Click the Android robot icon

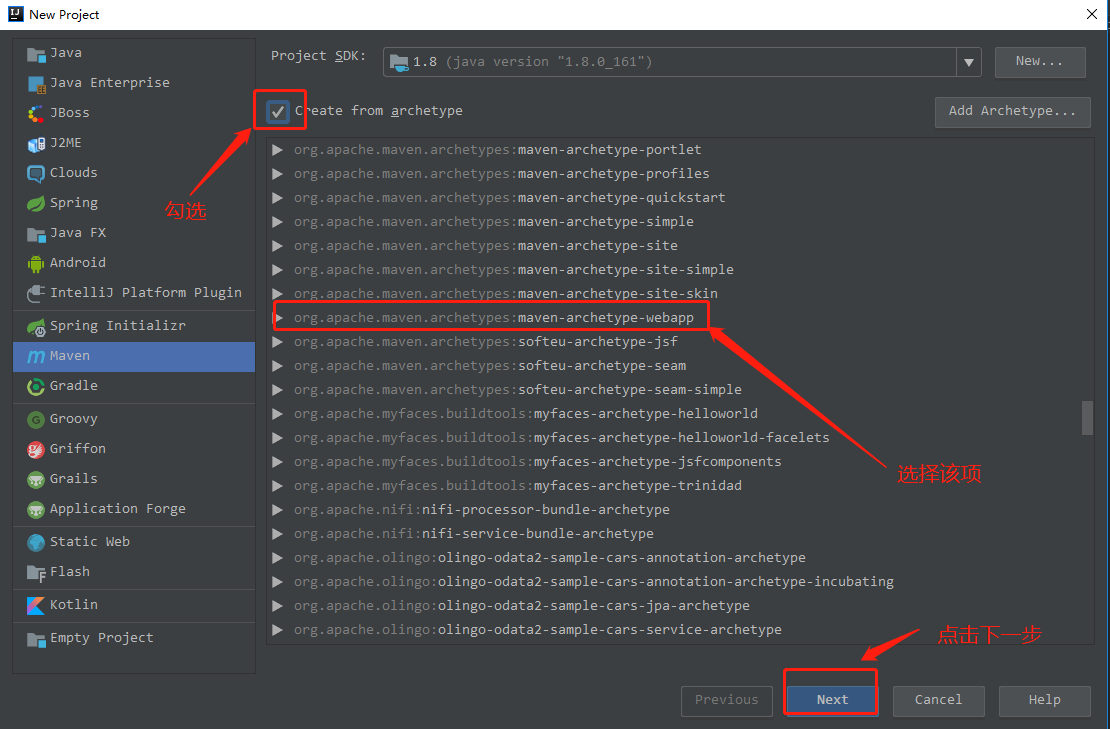[x=35, y=263]
